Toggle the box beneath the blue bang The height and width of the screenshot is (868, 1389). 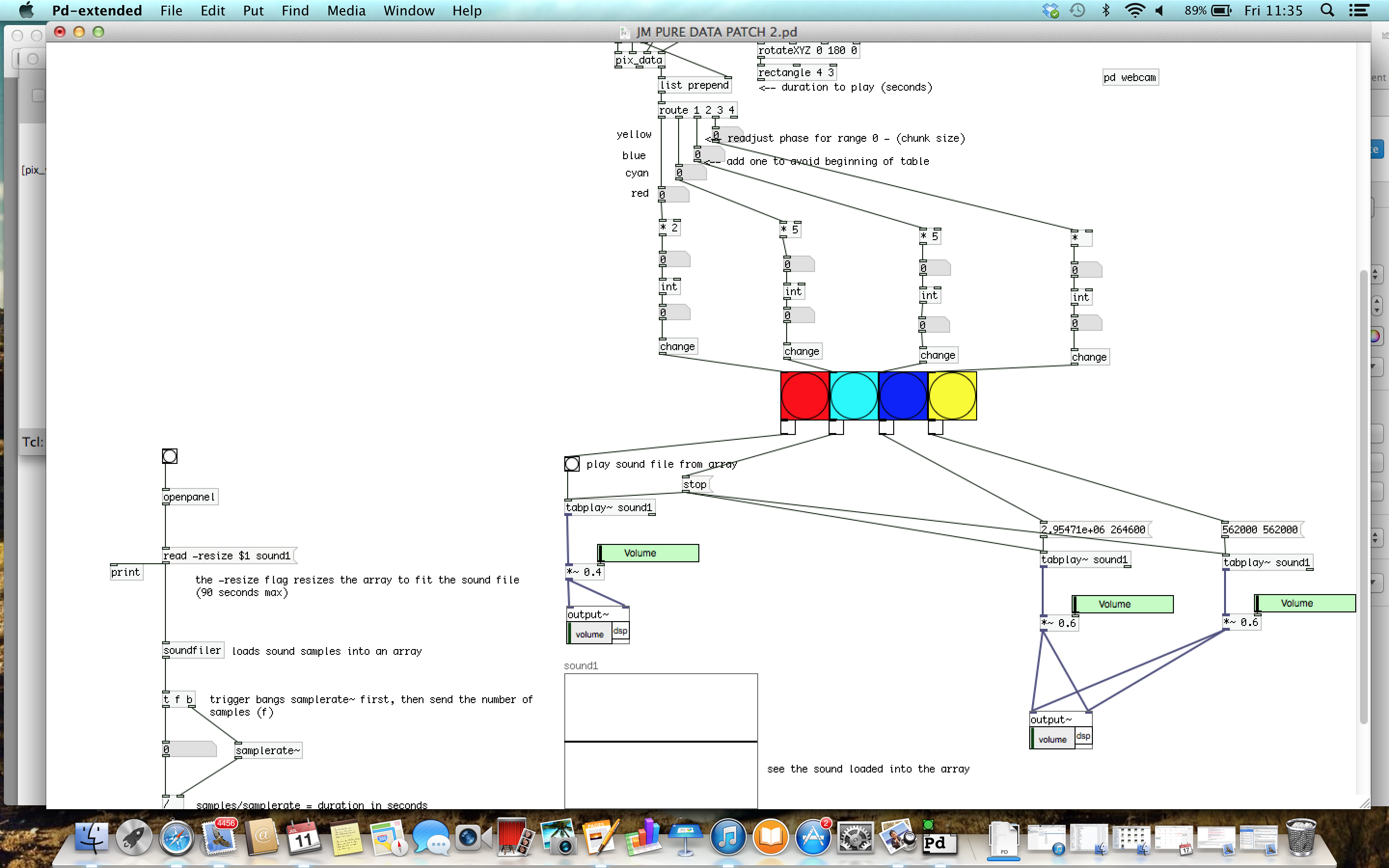(886, 427)
